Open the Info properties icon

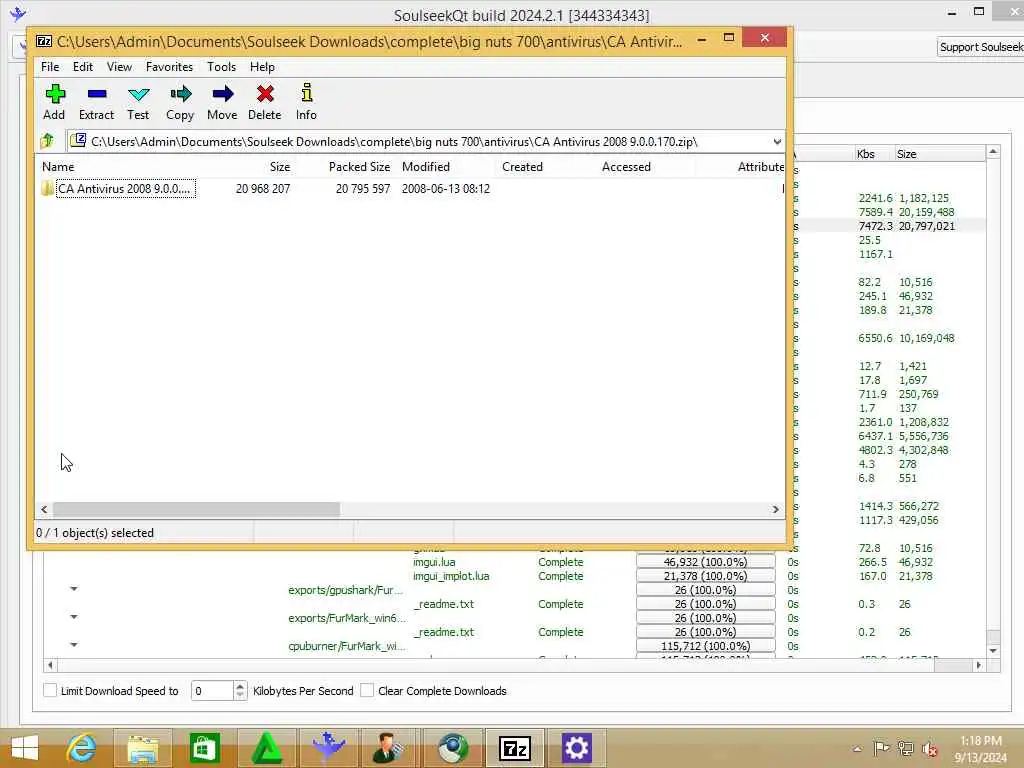306,103
